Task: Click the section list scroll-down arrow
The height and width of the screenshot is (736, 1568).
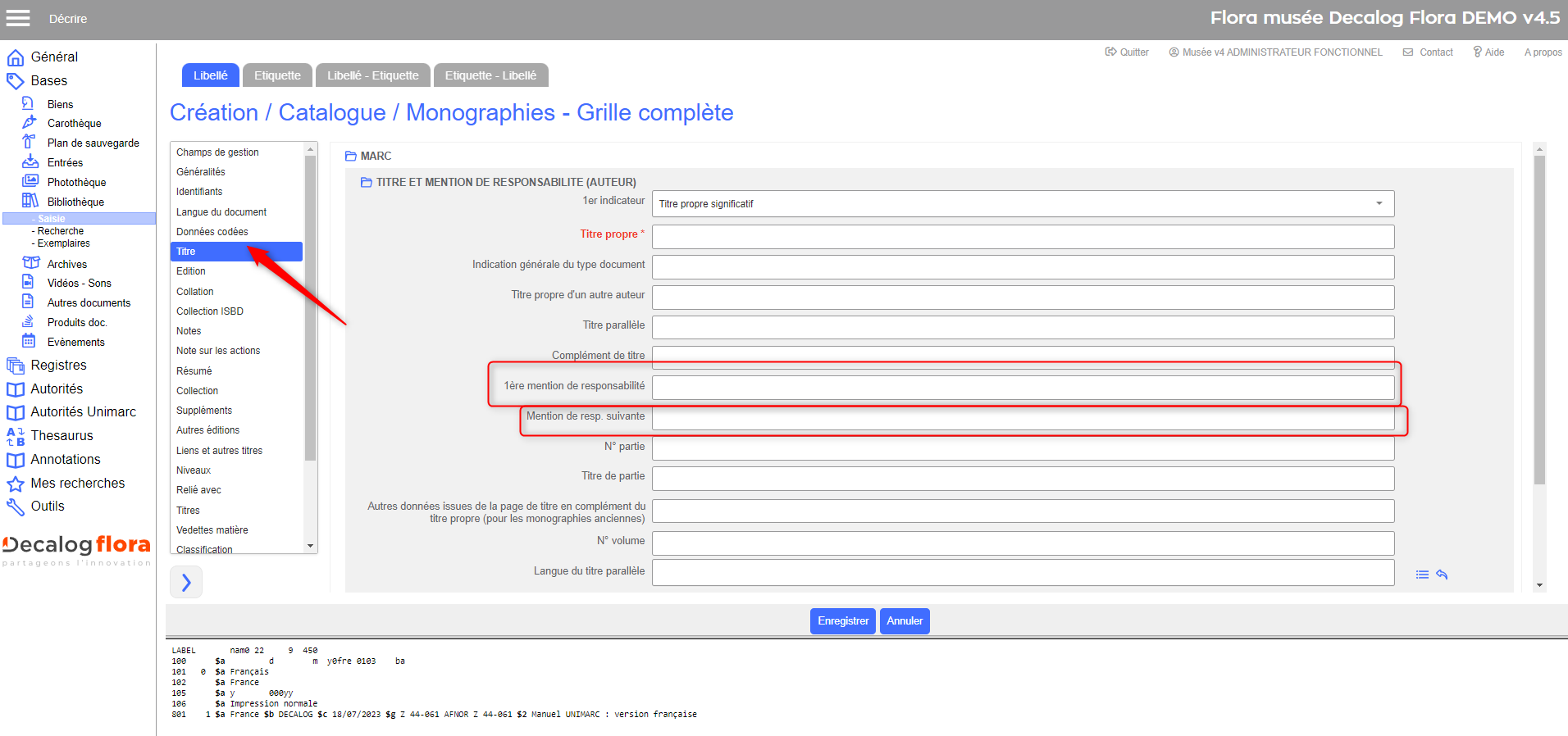Action: pos(310,546)
